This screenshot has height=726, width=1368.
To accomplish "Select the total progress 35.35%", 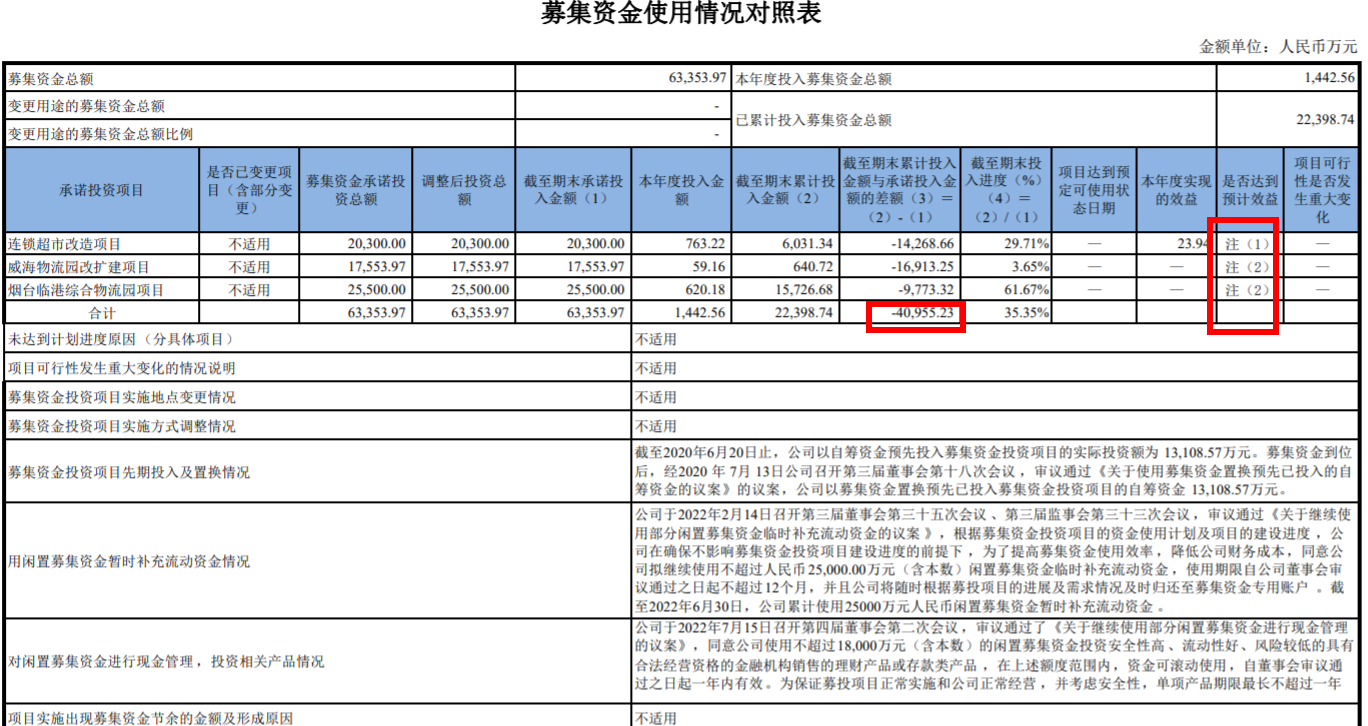I will (1028, 313).
